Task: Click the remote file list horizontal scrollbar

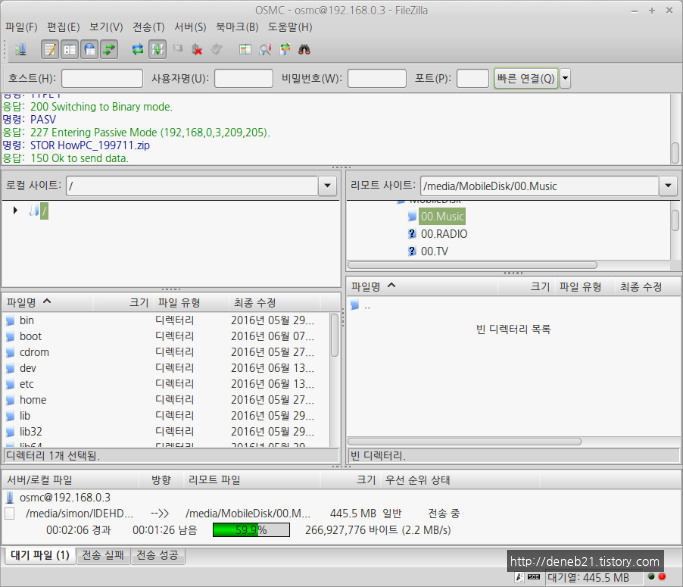Action: [465, 442]
